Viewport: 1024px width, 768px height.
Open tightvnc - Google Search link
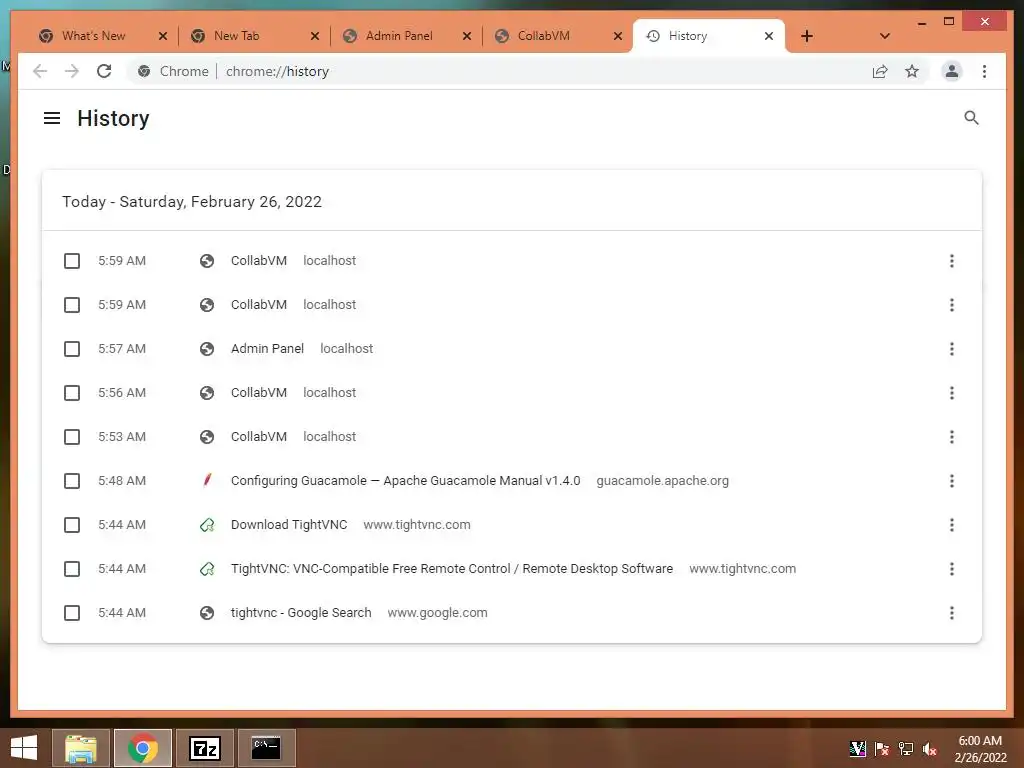tap(301, 613)
